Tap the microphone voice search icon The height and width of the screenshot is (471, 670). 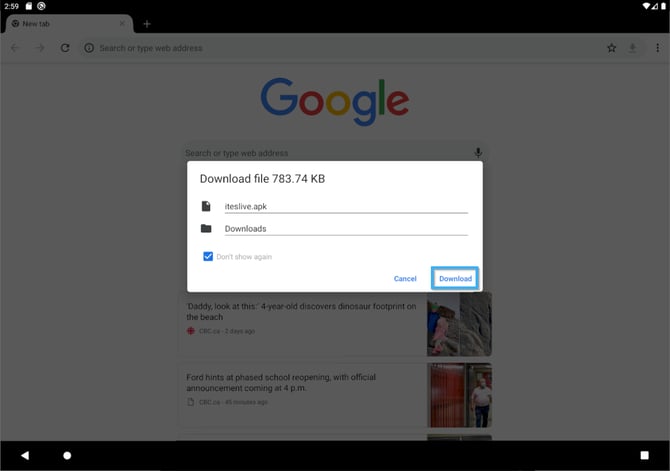478,153
